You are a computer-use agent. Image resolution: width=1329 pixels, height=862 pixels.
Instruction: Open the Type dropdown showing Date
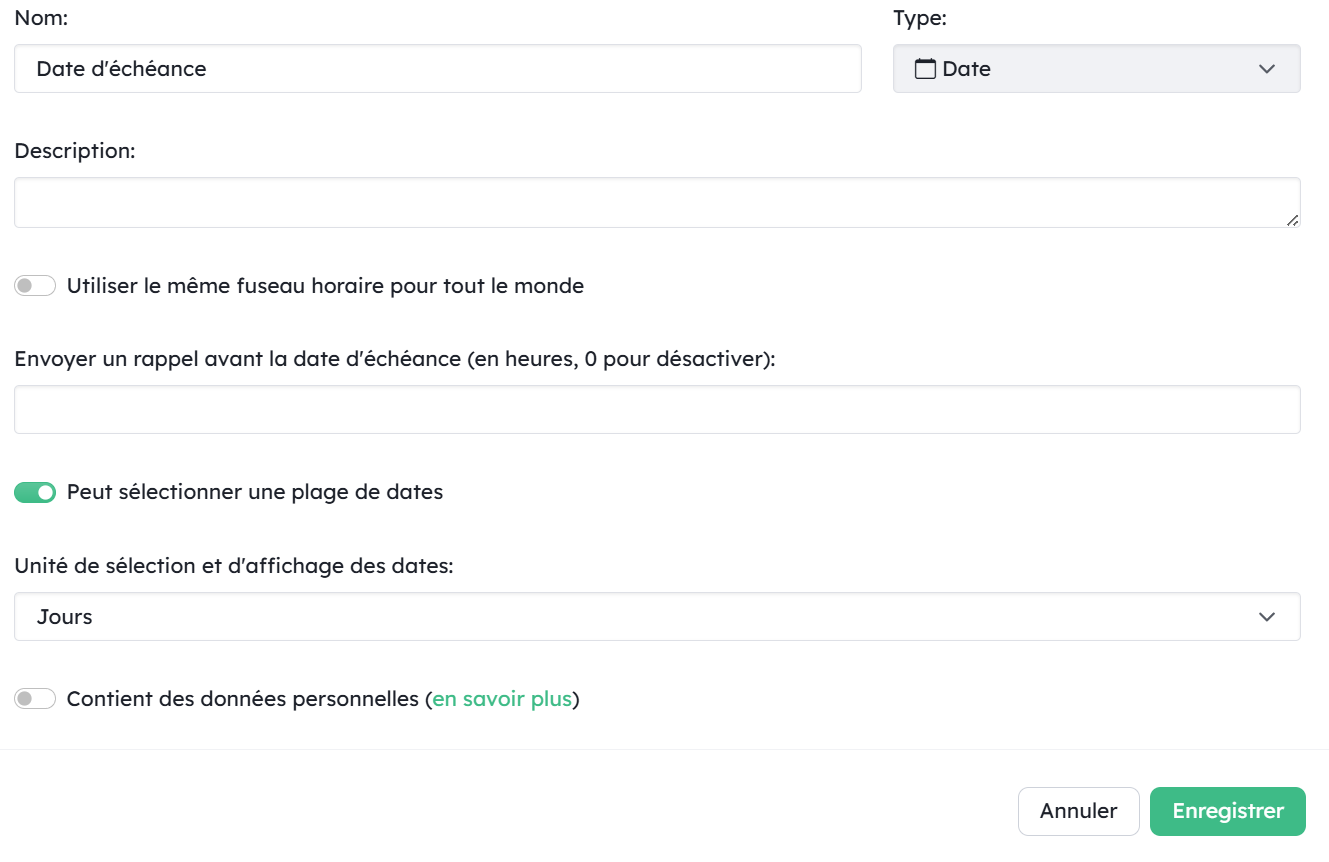[1097, 69]
